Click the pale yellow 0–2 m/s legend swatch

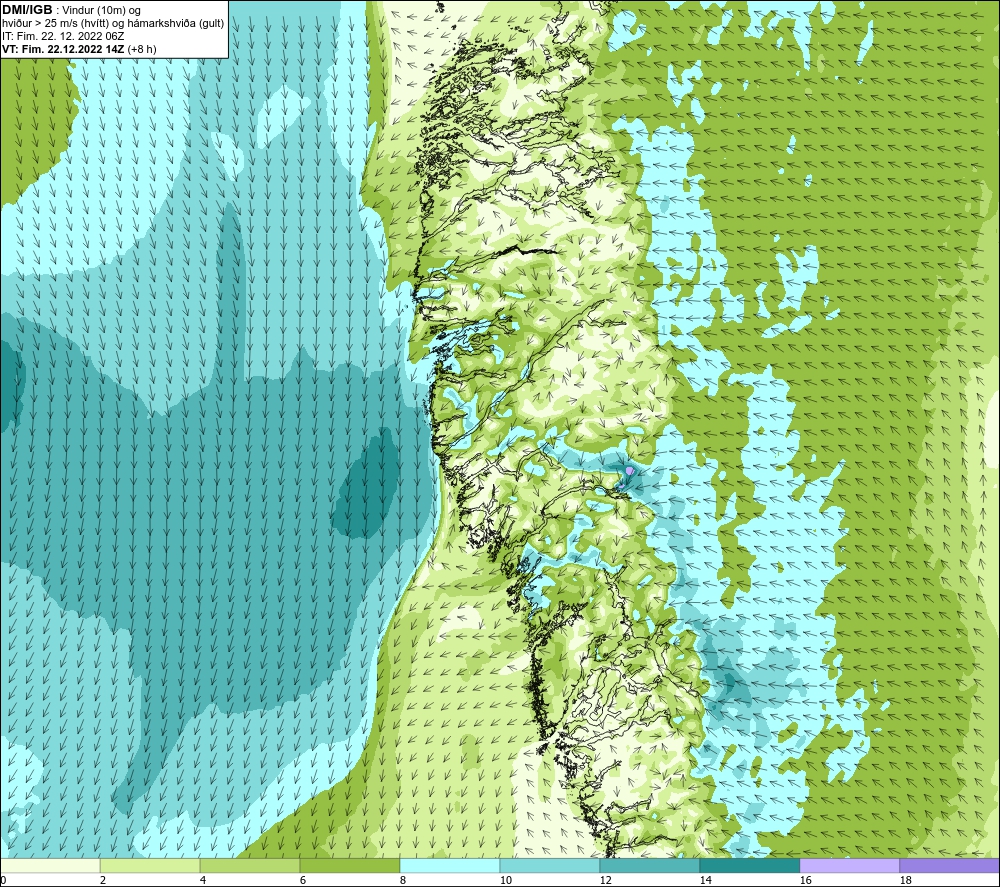pos(50,865)
